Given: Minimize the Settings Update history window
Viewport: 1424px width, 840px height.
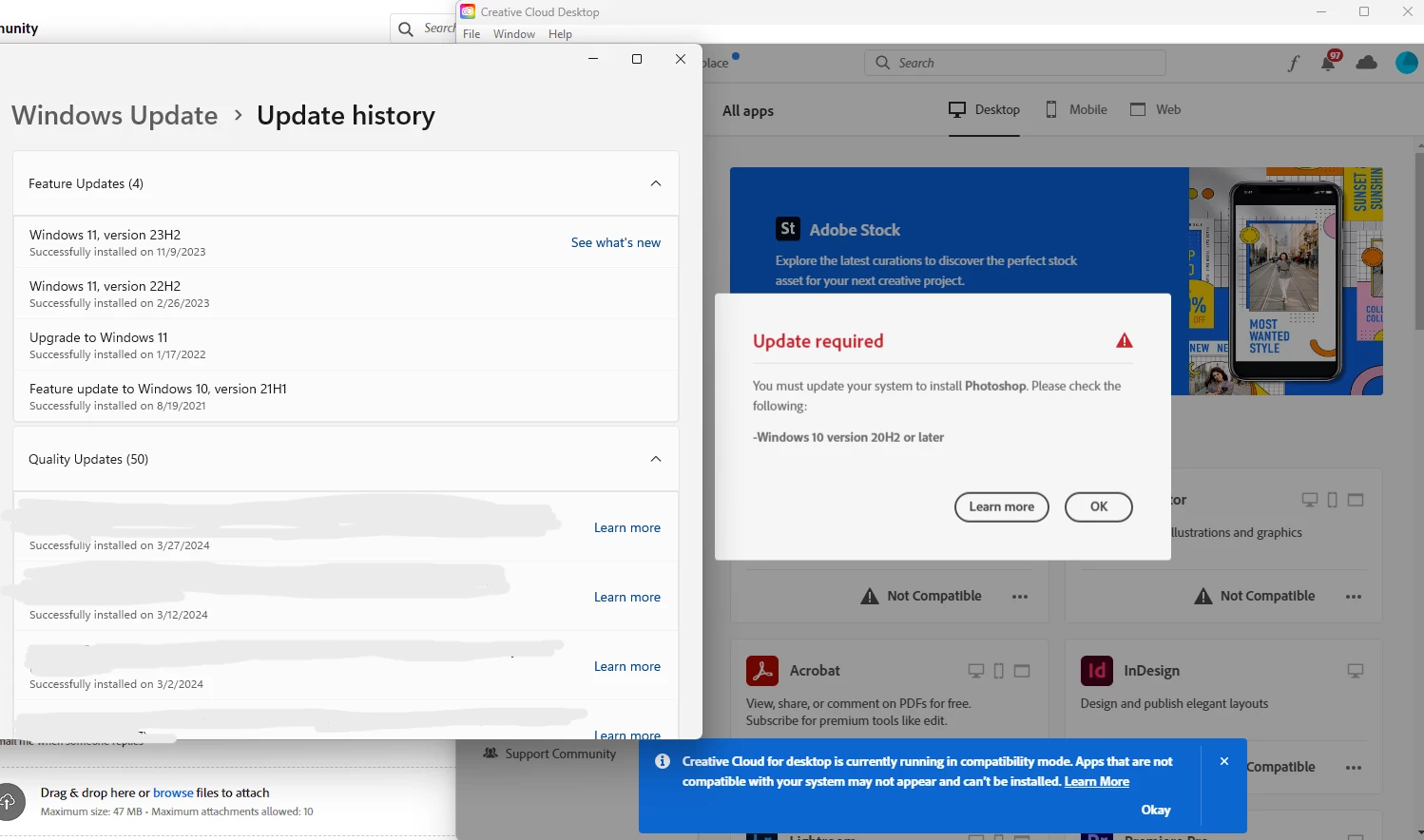Looking at the screenshot, I should pos(593,59).
